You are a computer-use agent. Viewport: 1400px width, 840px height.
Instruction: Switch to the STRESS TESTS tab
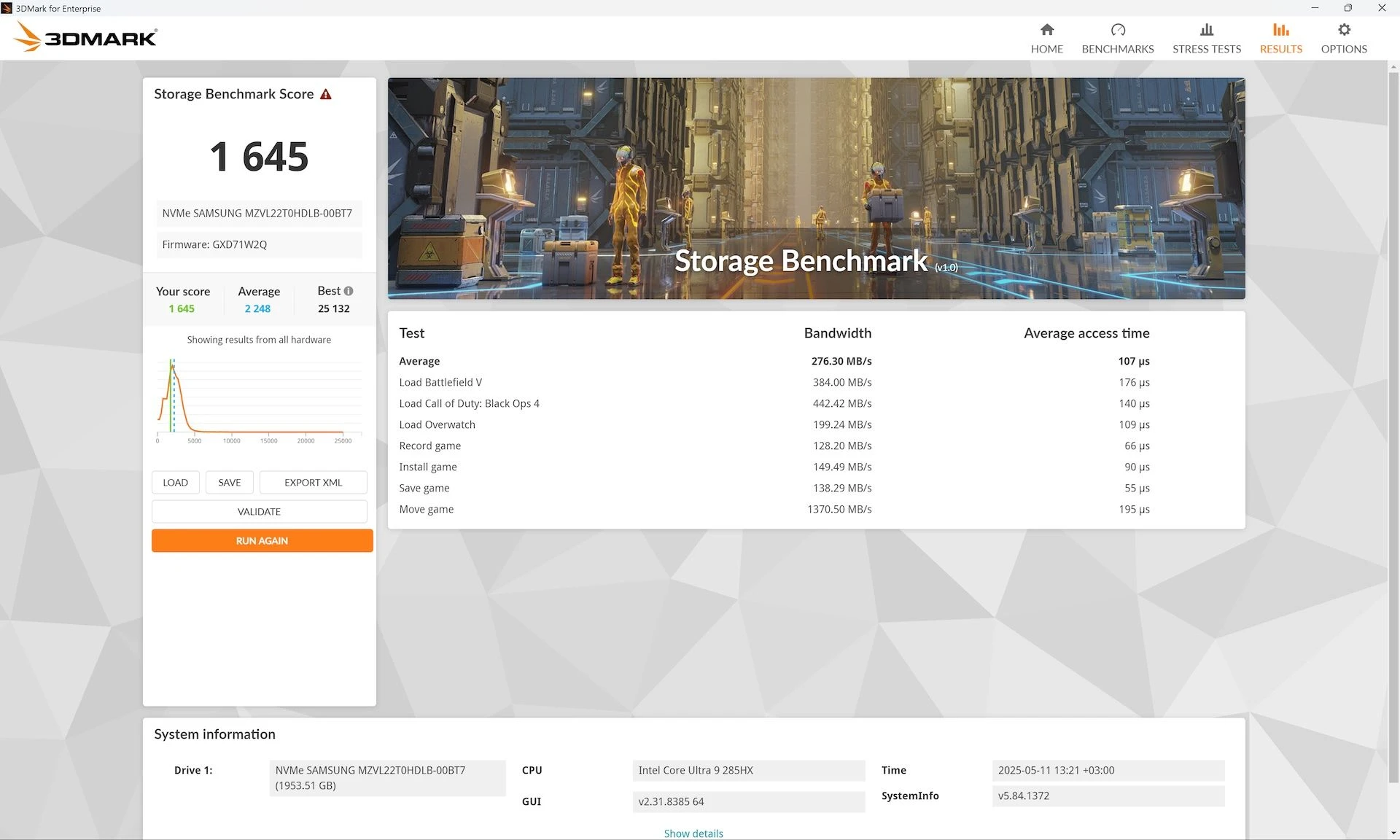(1206, 39)
